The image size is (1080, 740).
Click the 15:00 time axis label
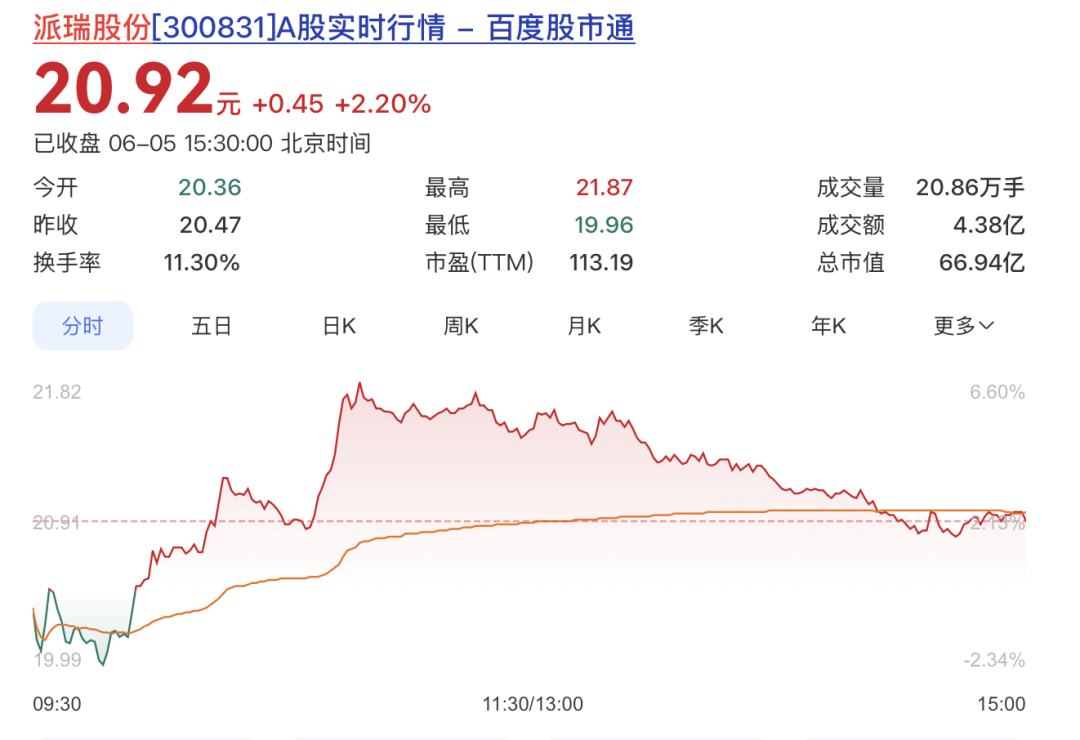tap(1001, 703)
